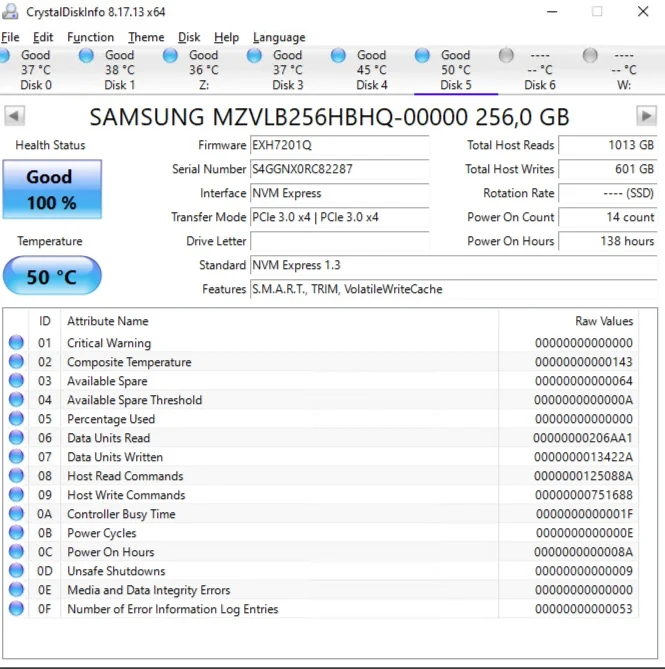Click raw value 000000013422A

click(583, 457)
